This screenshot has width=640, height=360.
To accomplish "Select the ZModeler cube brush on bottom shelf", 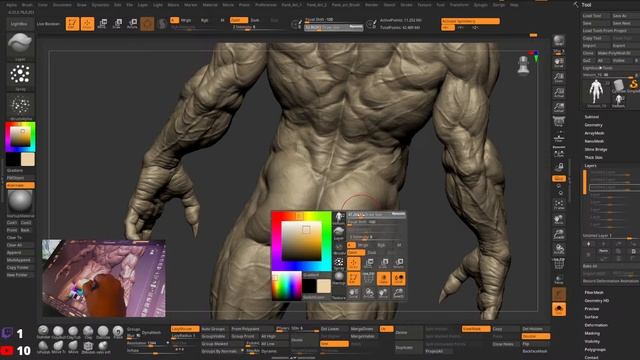I will click(88, 347).
